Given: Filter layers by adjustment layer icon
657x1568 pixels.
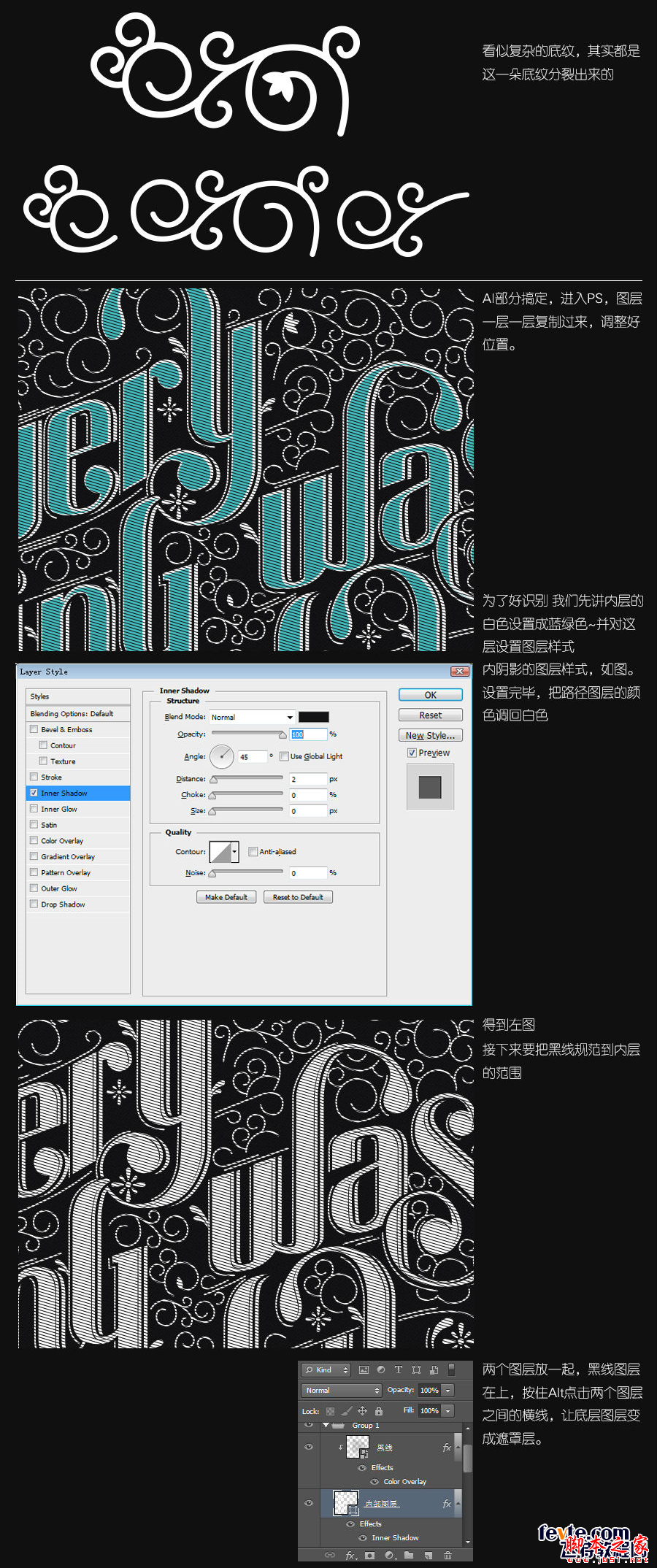Looking at the screenshot, I should [381, 1370].
